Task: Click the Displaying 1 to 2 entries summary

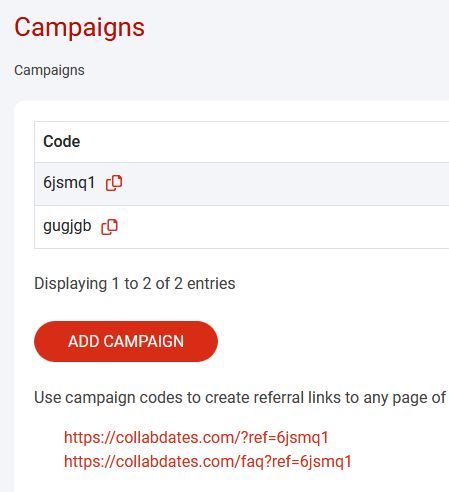Action: click(135, 284)
